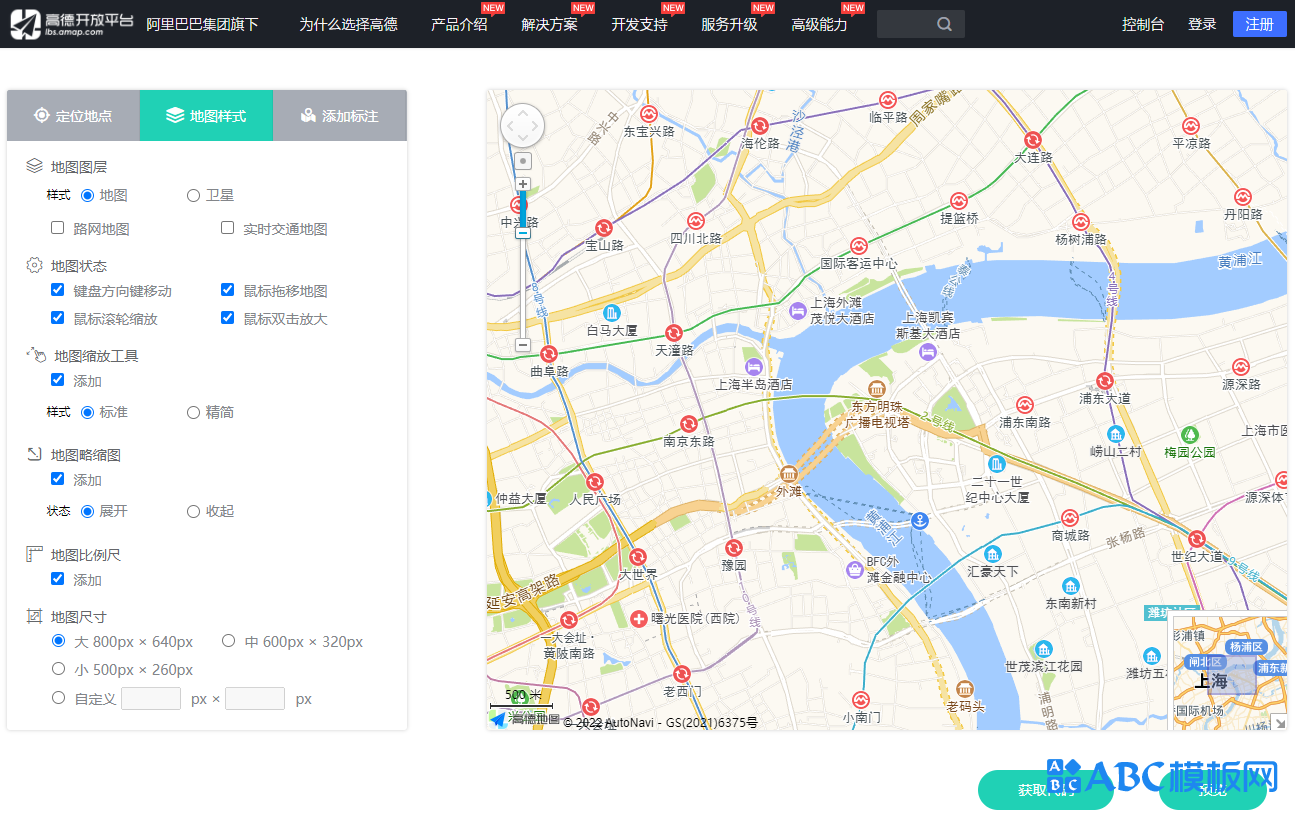Viewport: 1295px width, 819px height.
Task: Click the map pan compass control
Action: 522,126
